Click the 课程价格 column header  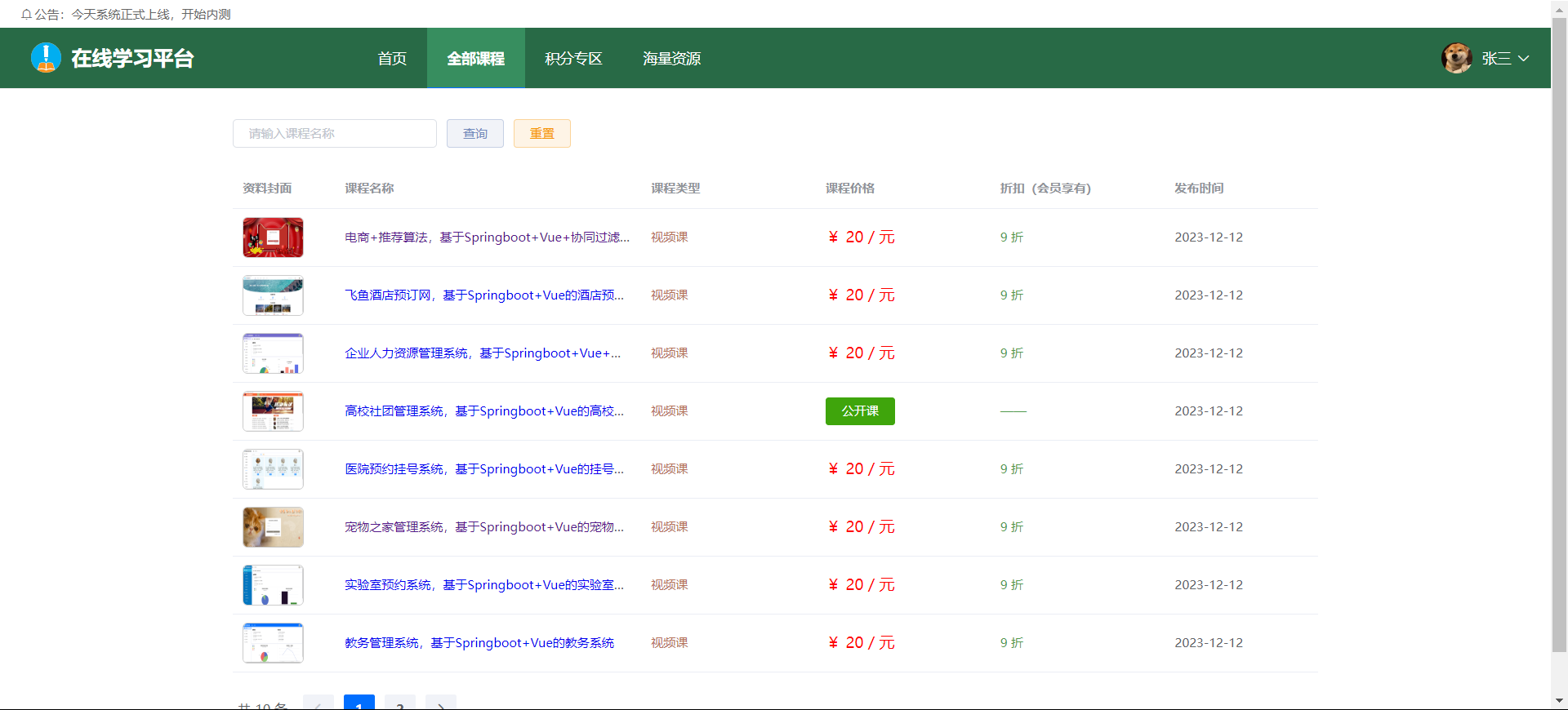pyautogui.click(x=850, y=189)
